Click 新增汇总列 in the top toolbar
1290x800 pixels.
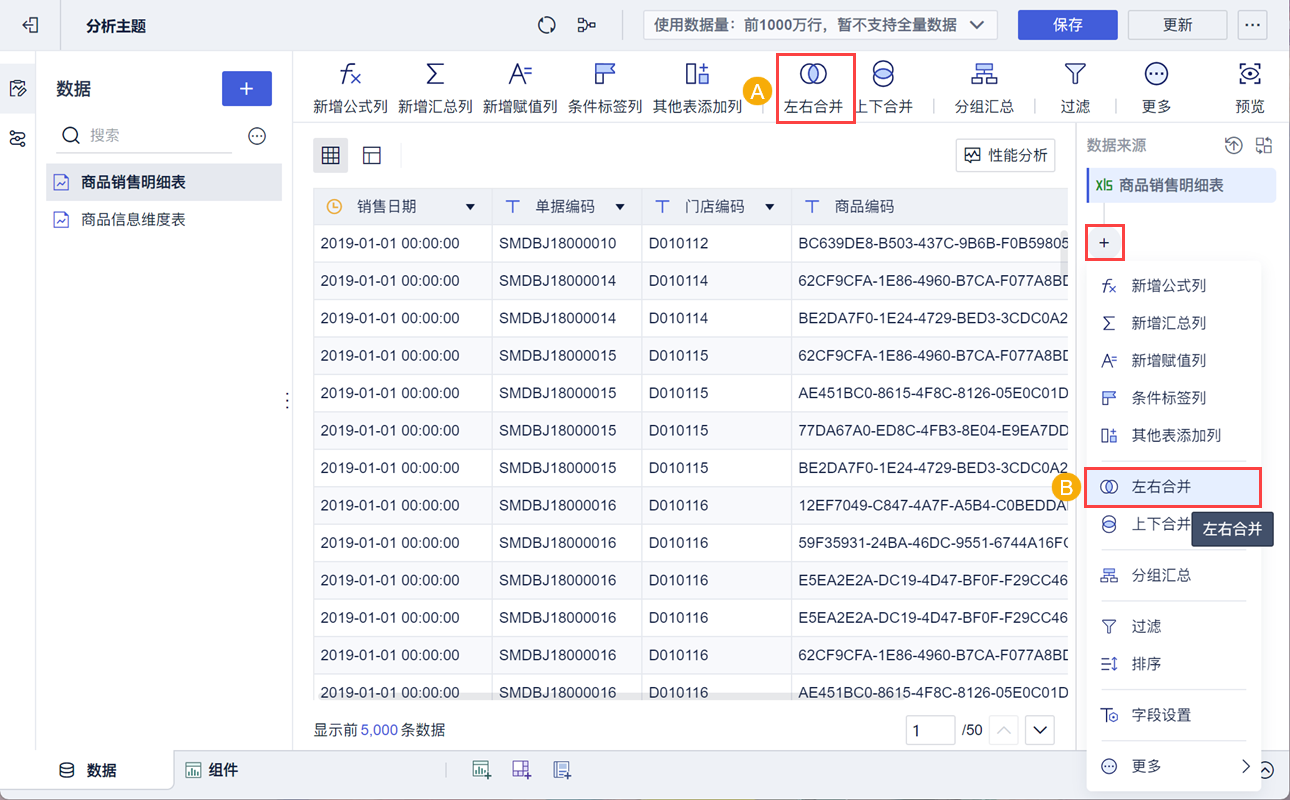[x=435, y=88]
